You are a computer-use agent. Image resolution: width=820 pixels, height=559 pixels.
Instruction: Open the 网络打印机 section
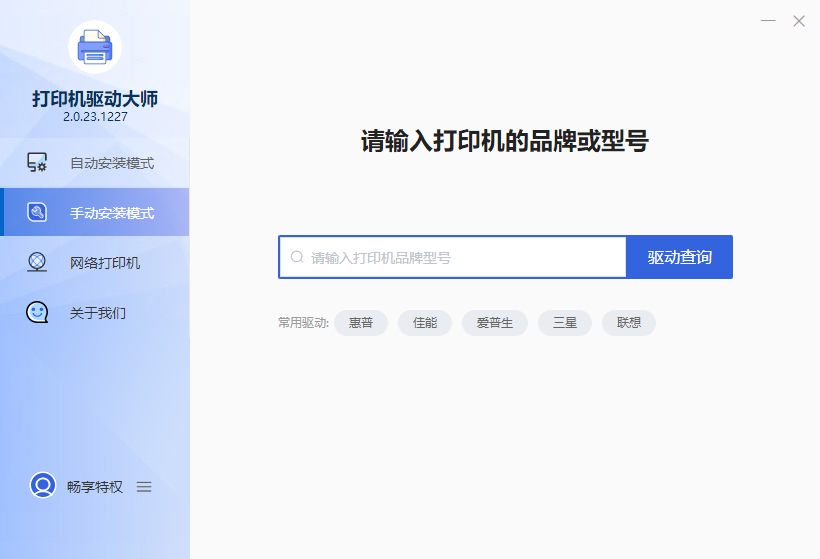click(x=95, y=263)
